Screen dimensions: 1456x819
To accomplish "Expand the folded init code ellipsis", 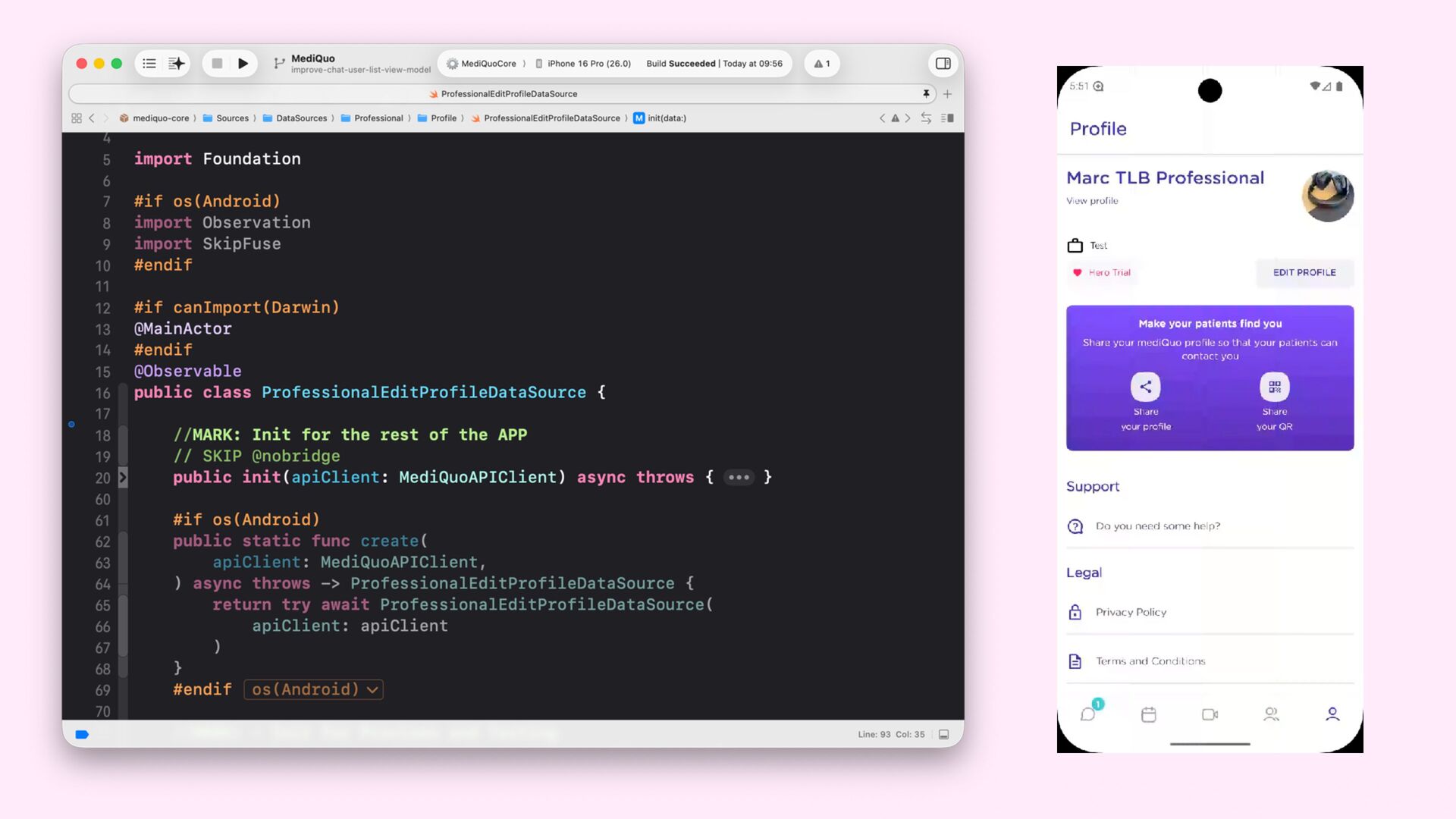I will coord(738,478).
